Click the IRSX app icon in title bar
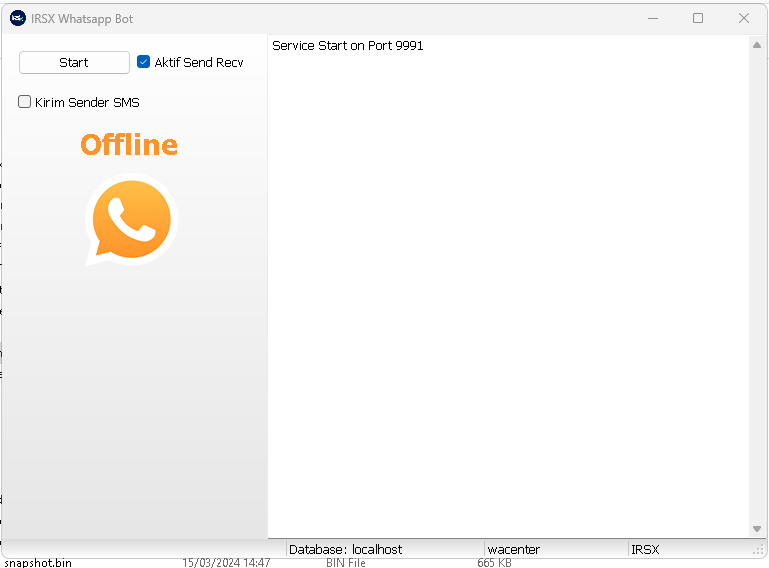Screen dimensions: 769x568 [18, 19]
